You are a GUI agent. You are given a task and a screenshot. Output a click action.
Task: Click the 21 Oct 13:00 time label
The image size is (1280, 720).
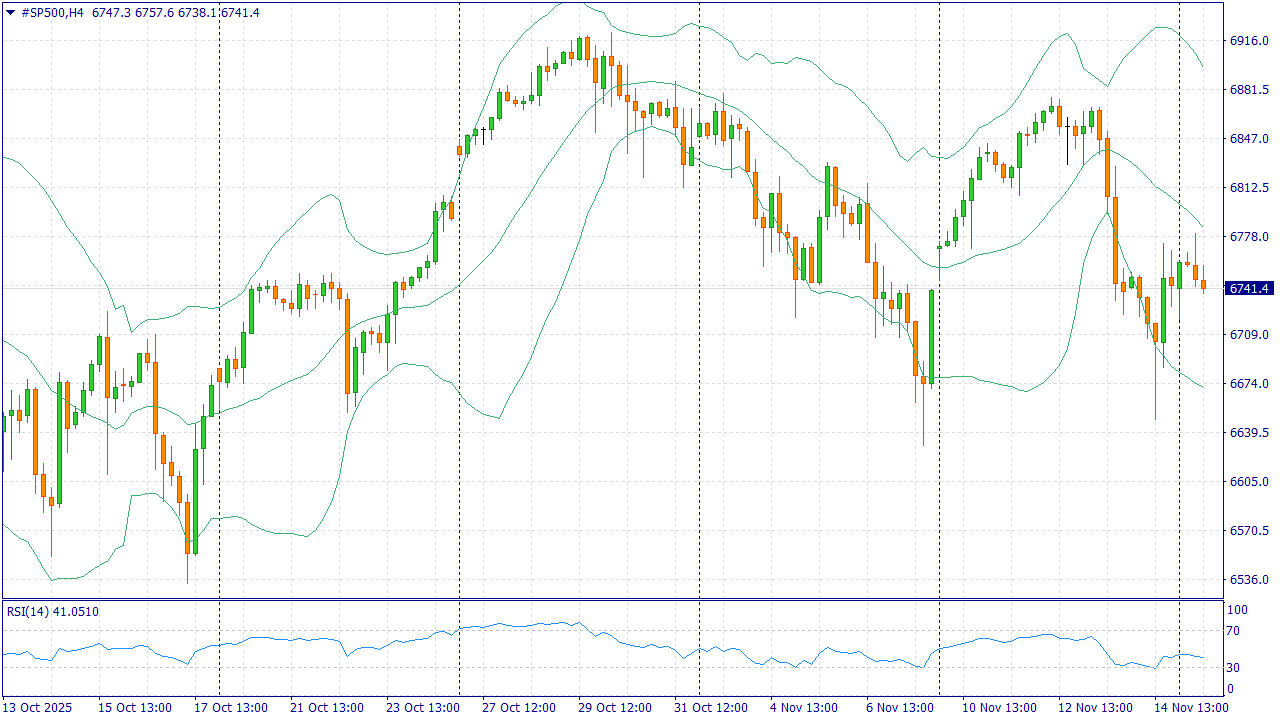[x=327, y=708]
